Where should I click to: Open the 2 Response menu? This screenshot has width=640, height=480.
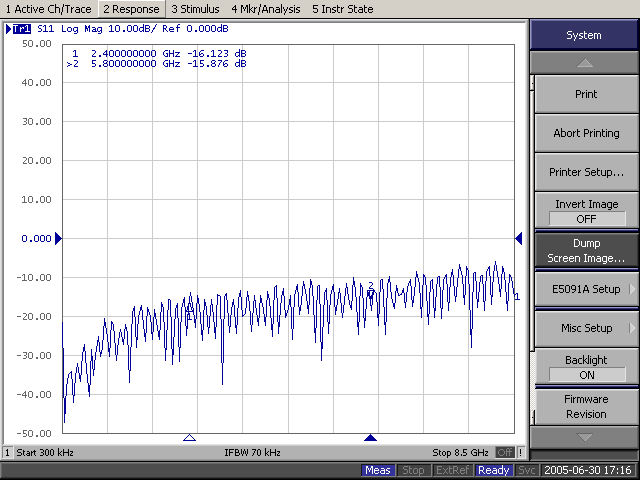point(131,9)
